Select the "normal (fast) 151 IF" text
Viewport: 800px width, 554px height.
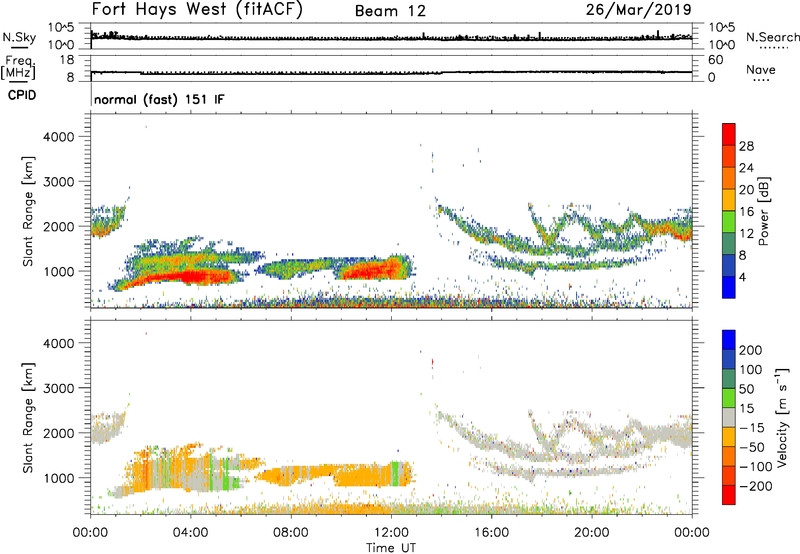159,99
